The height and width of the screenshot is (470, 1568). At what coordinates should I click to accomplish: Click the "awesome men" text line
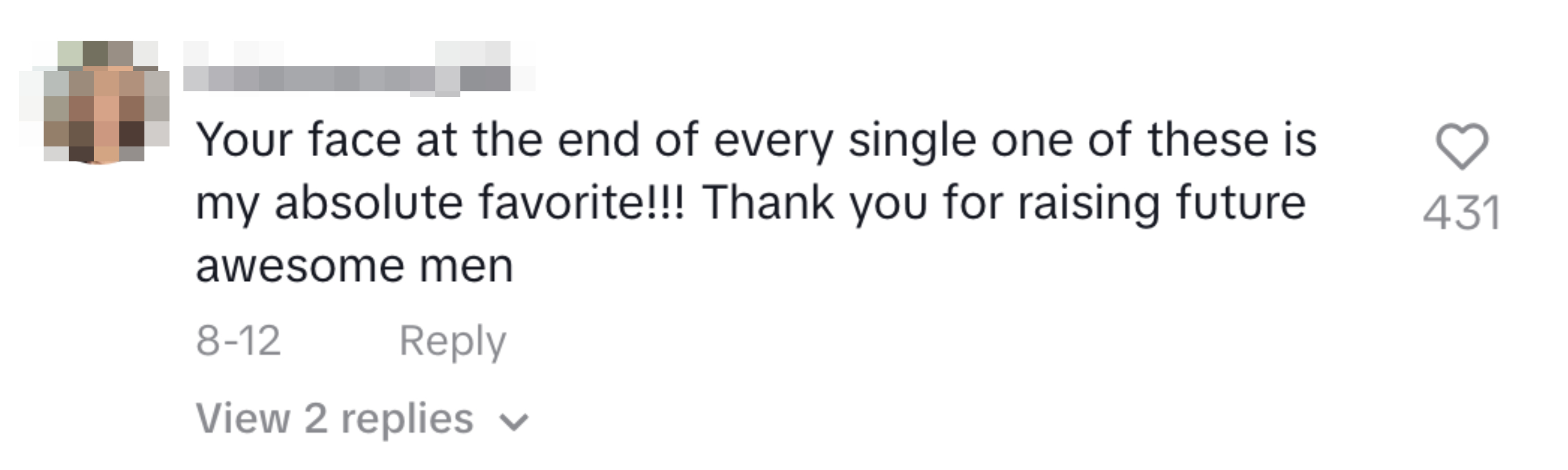click(354, 266)
